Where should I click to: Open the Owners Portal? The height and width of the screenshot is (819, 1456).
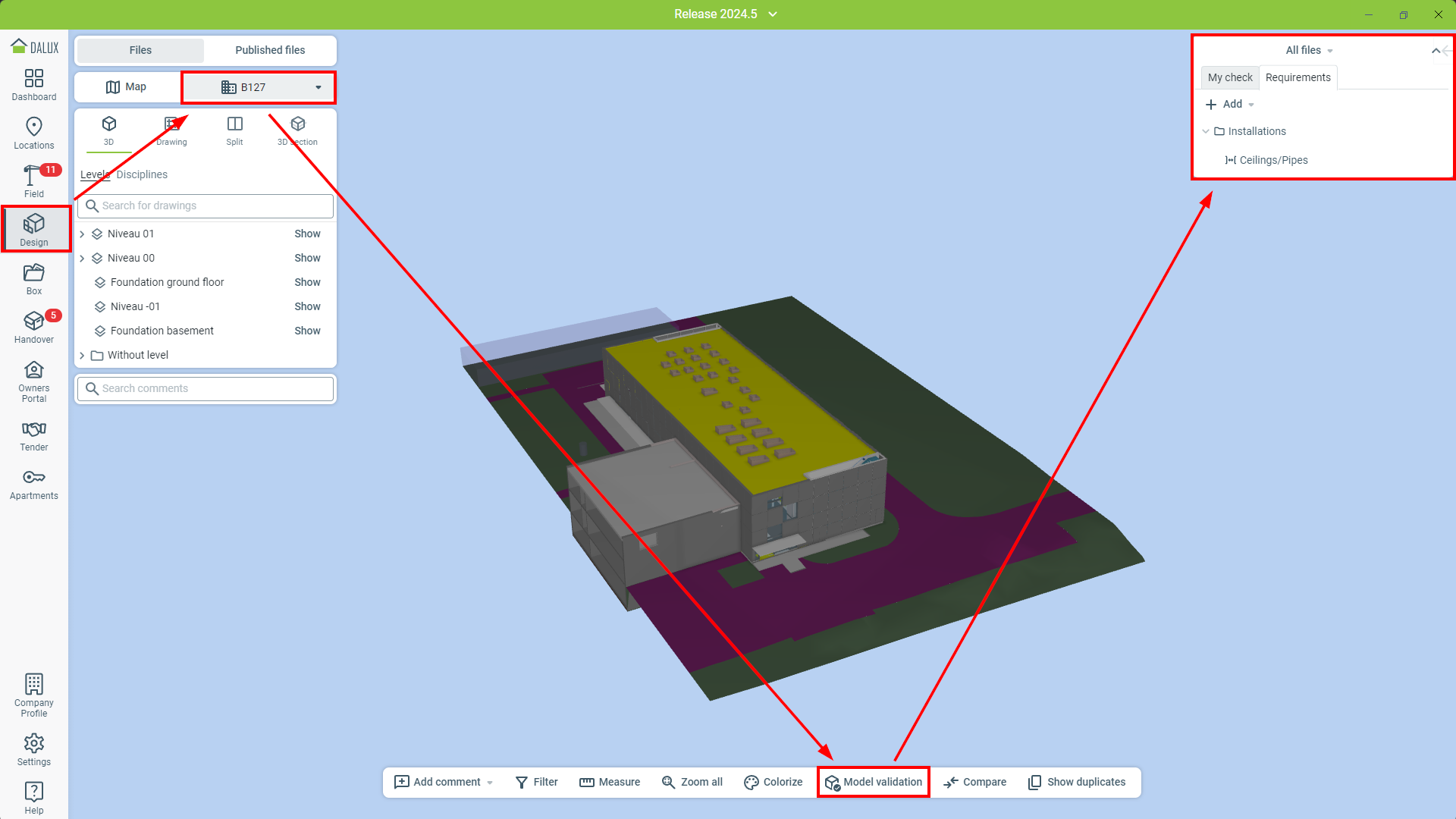[x=34, y=381]
